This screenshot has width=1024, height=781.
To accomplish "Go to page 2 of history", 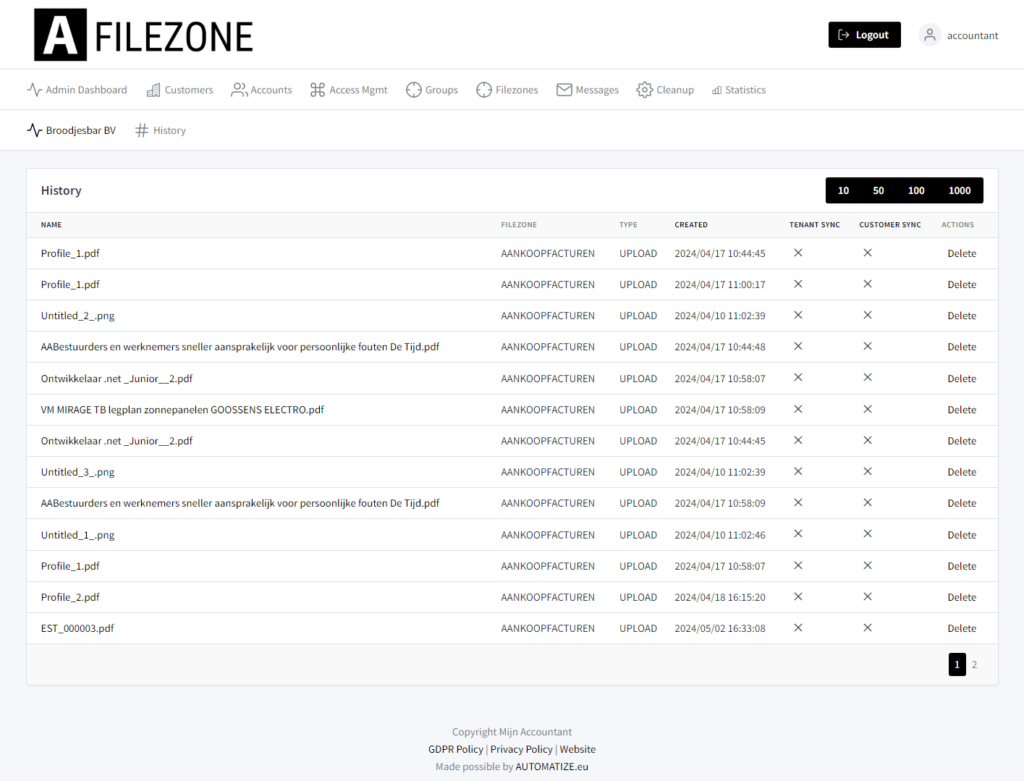I will coord(974,665).
